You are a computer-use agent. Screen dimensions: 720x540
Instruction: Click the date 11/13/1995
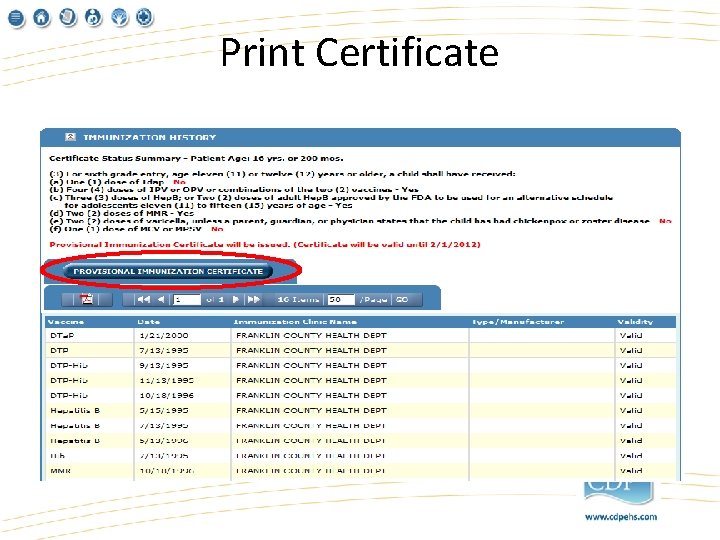[167, 380]
